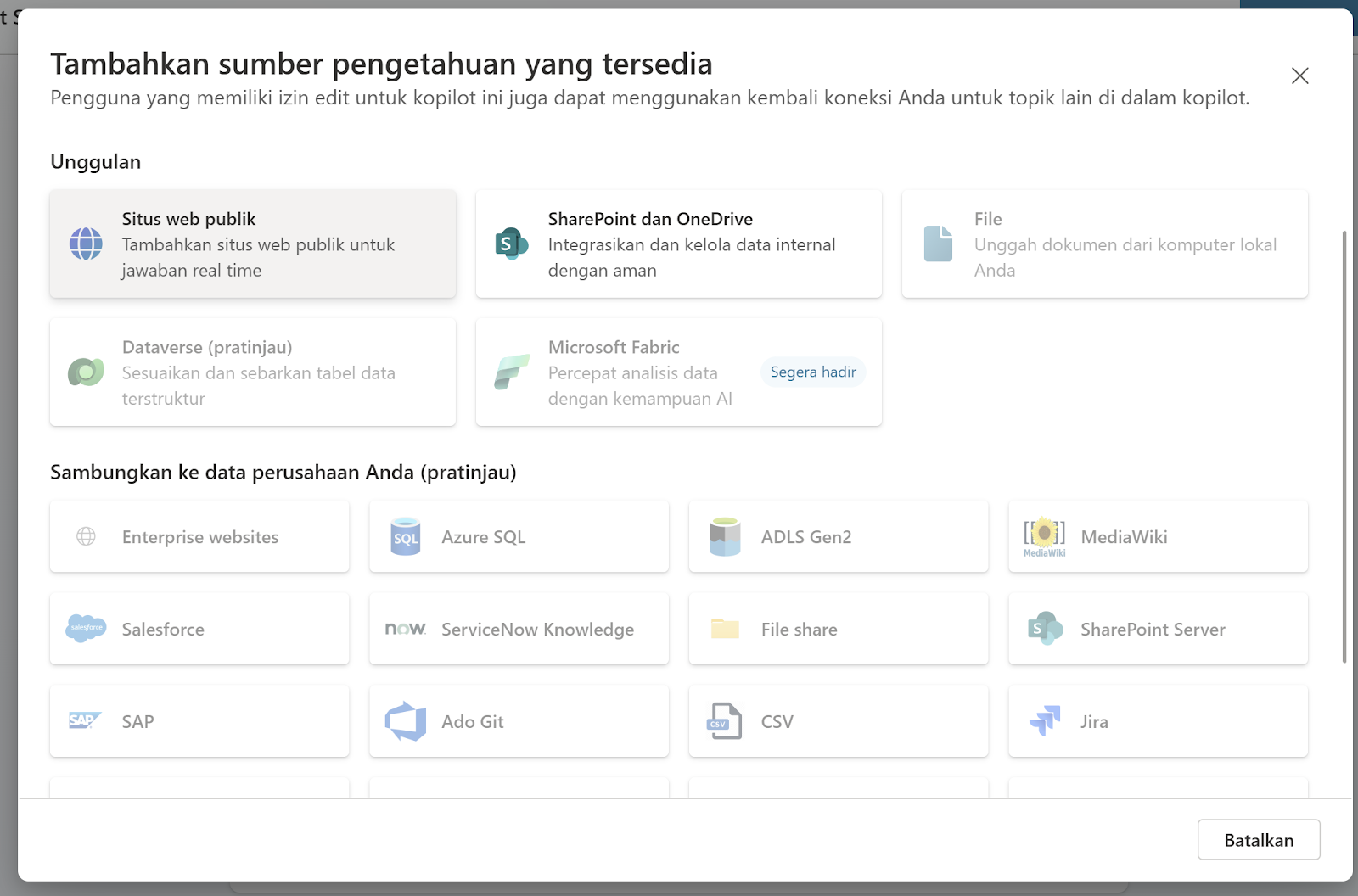This screenshot has width=1358, height=896.
Task: Click the File document icon
Action: coord(938,244)
